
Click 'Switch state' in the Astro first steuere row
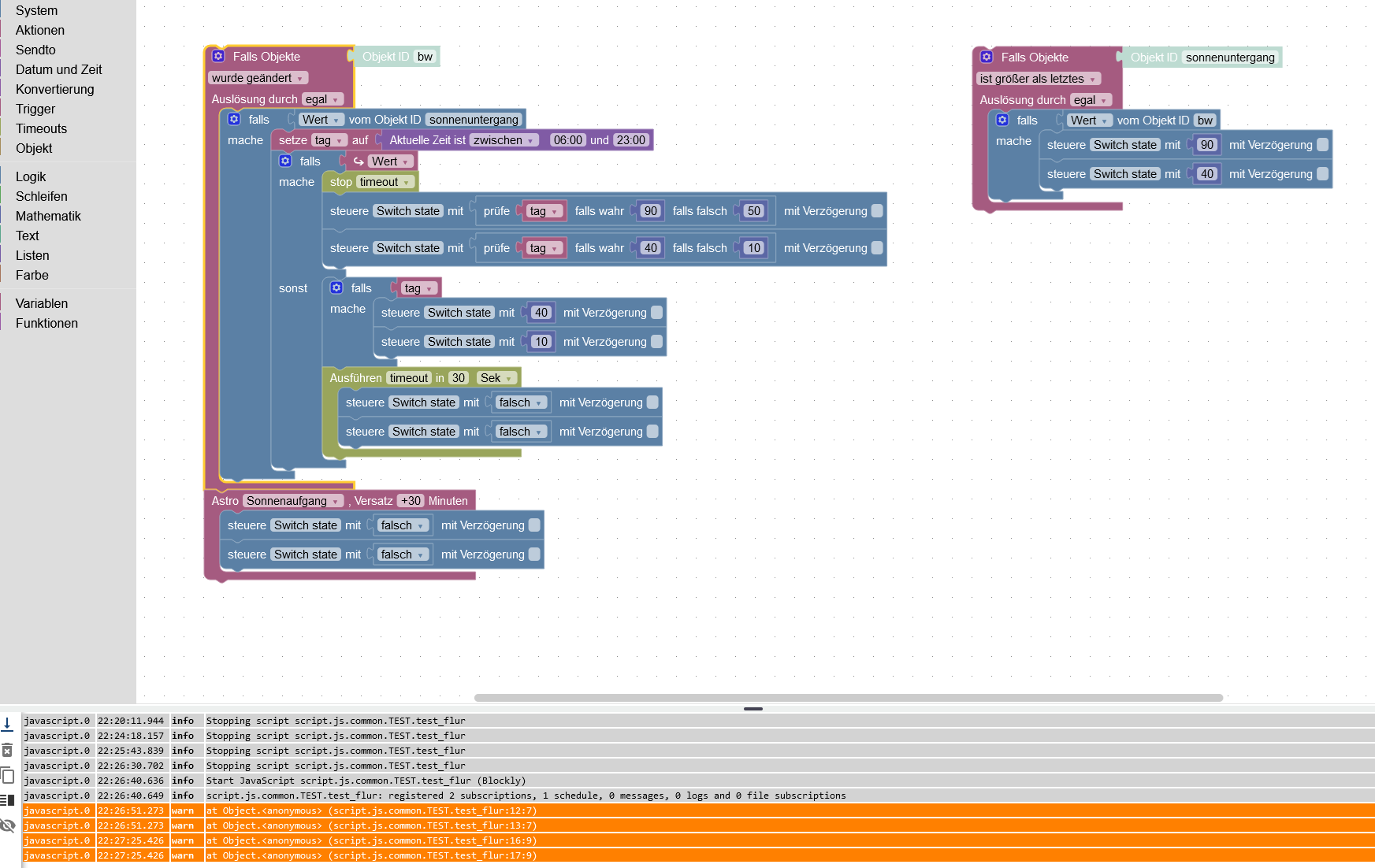click(x=306, y=525)
